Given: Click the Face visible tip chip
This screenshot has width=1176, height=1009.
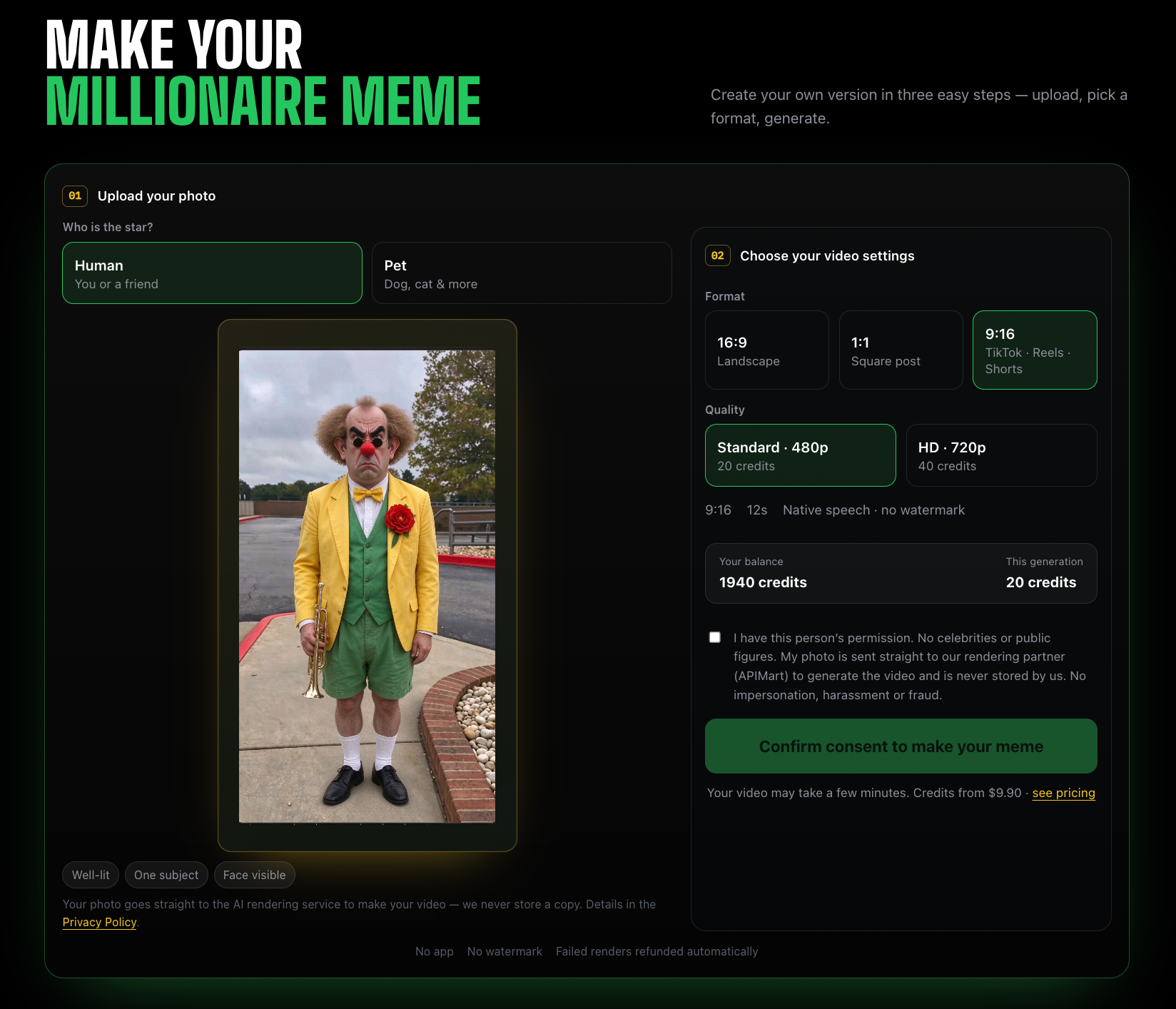Looking at the screenshot, I should point(254,875).
